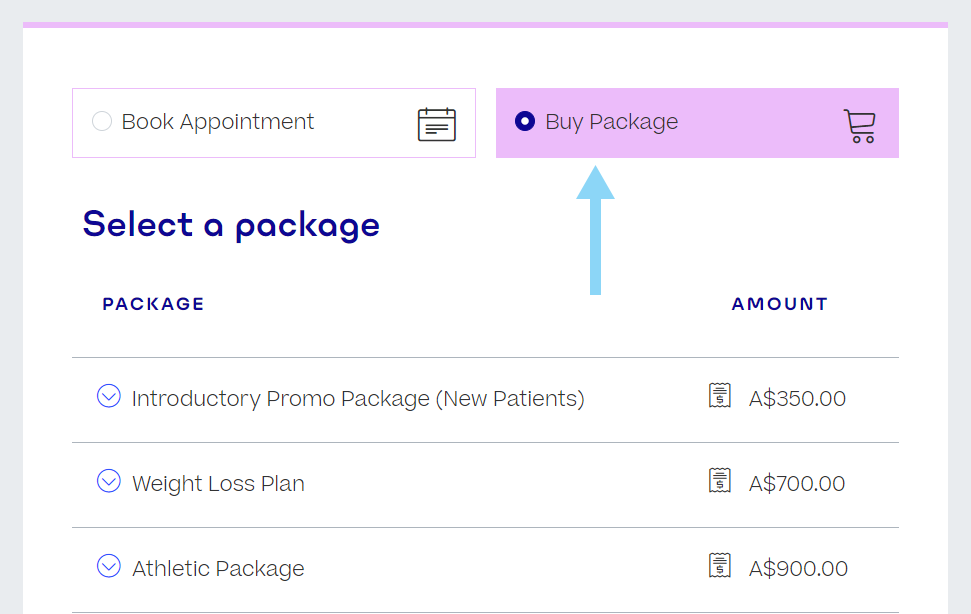
Task: Expand Introductory Promo Package details chevron
Action: 108,397
